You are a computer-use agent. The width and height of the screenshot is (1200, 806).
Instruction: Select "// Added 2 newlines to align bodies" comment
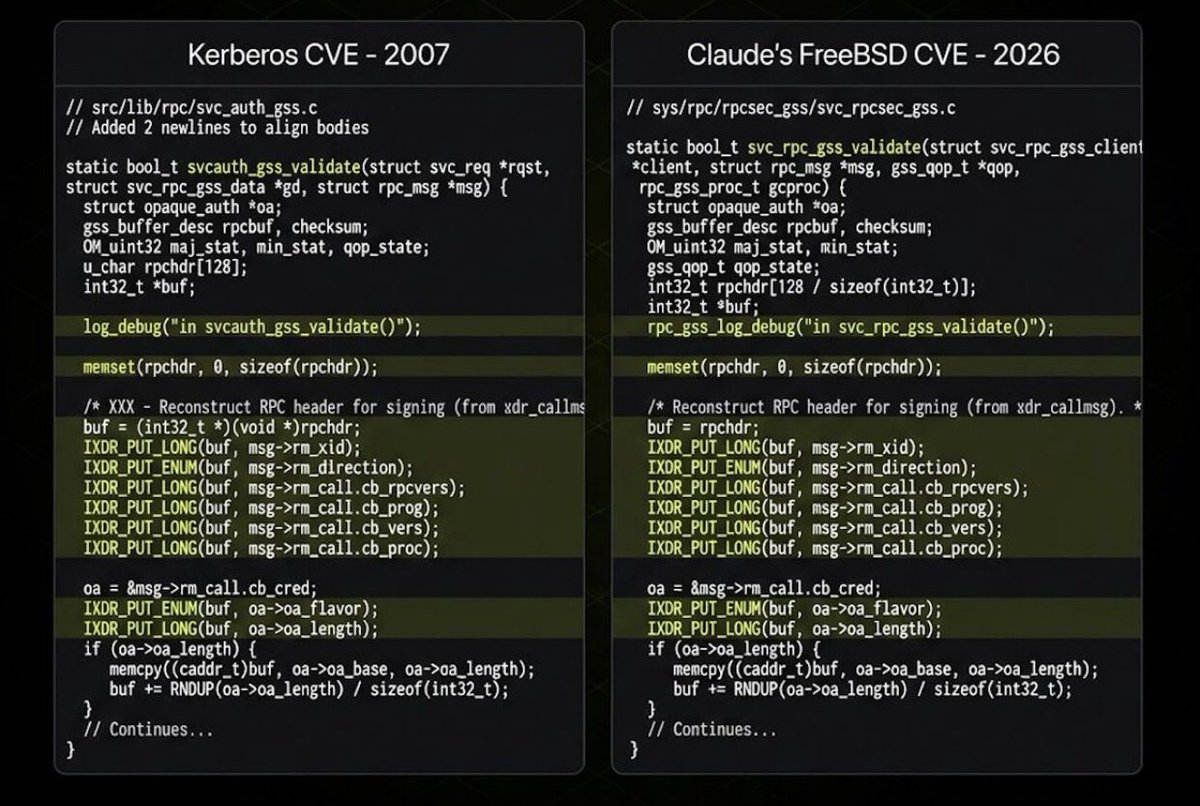click(217, 128)
